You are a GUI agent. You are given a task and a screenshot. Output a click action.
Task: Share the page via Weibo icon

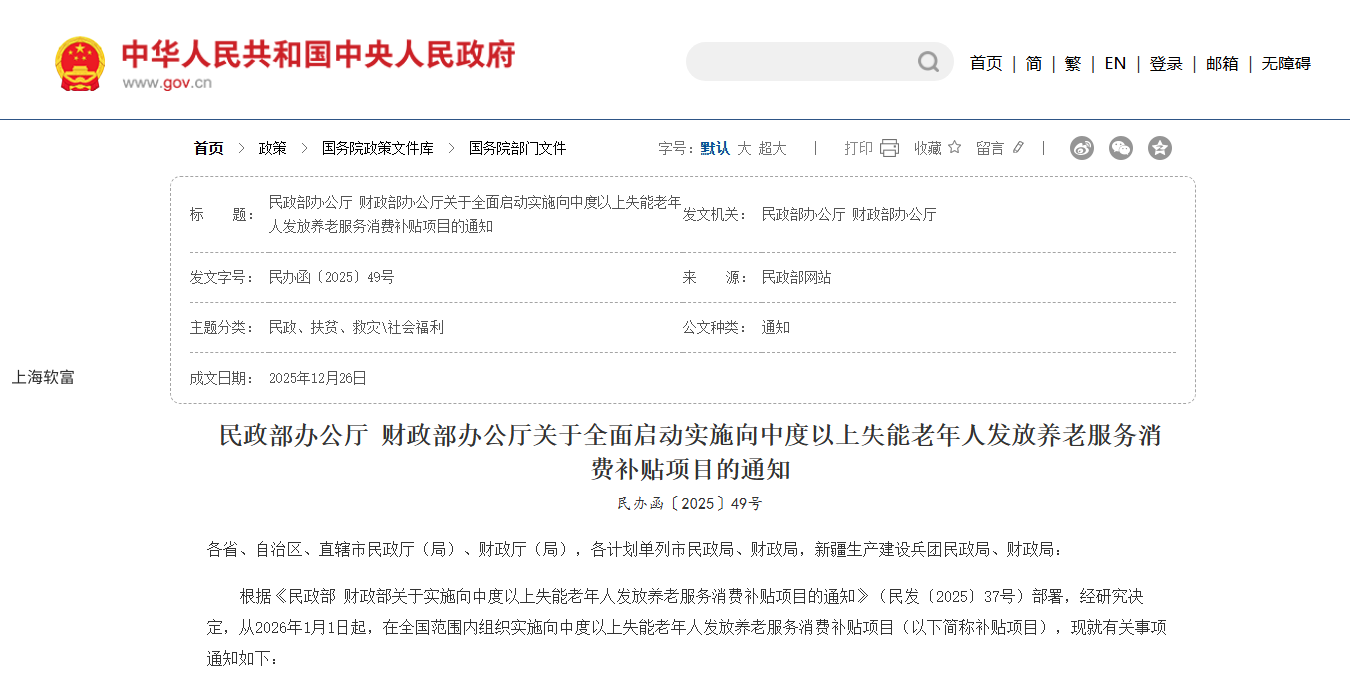(1082, 148)
